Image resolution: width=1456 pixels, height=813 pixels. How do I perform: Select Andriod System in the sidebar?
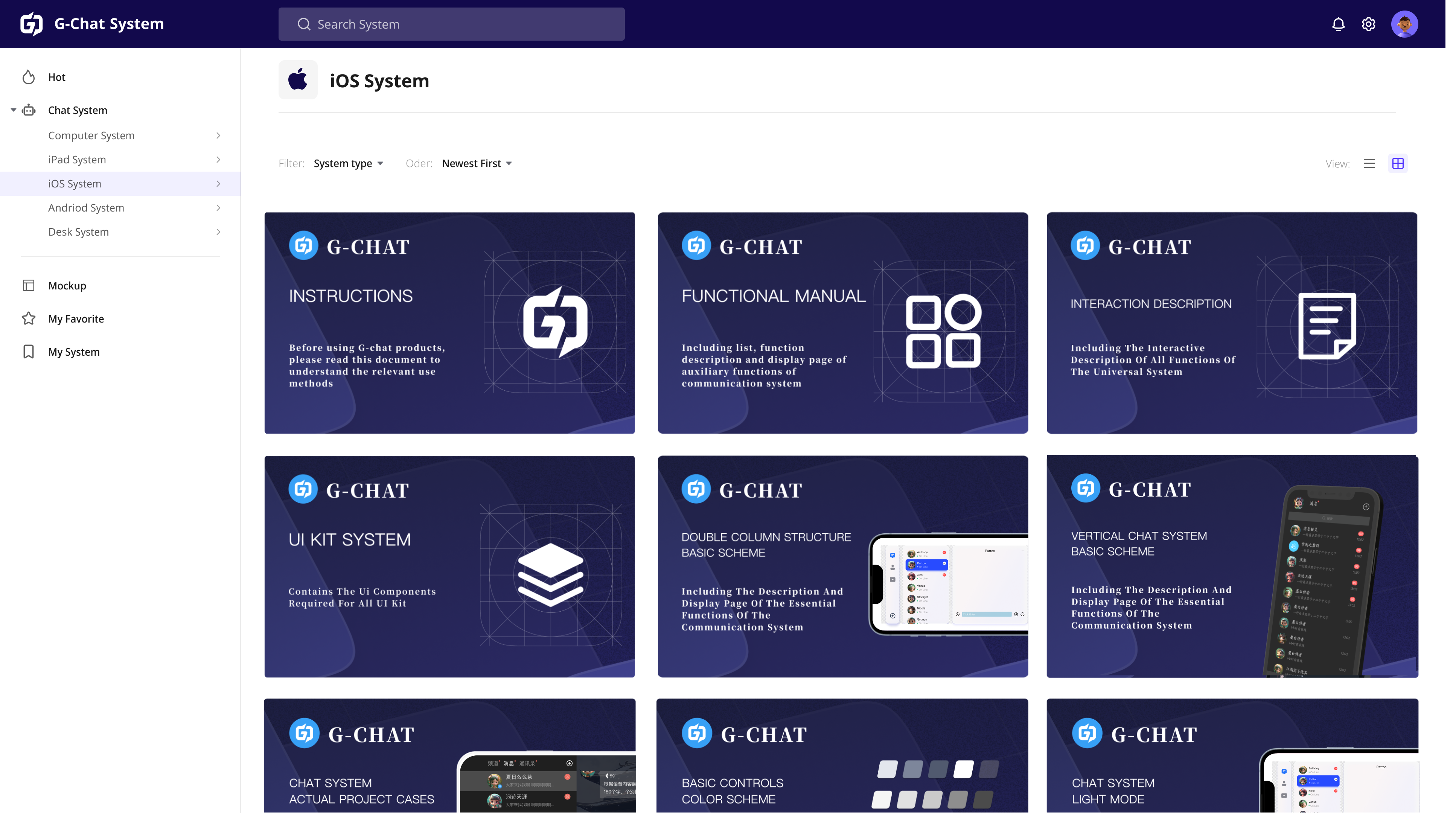pos(86,207)
